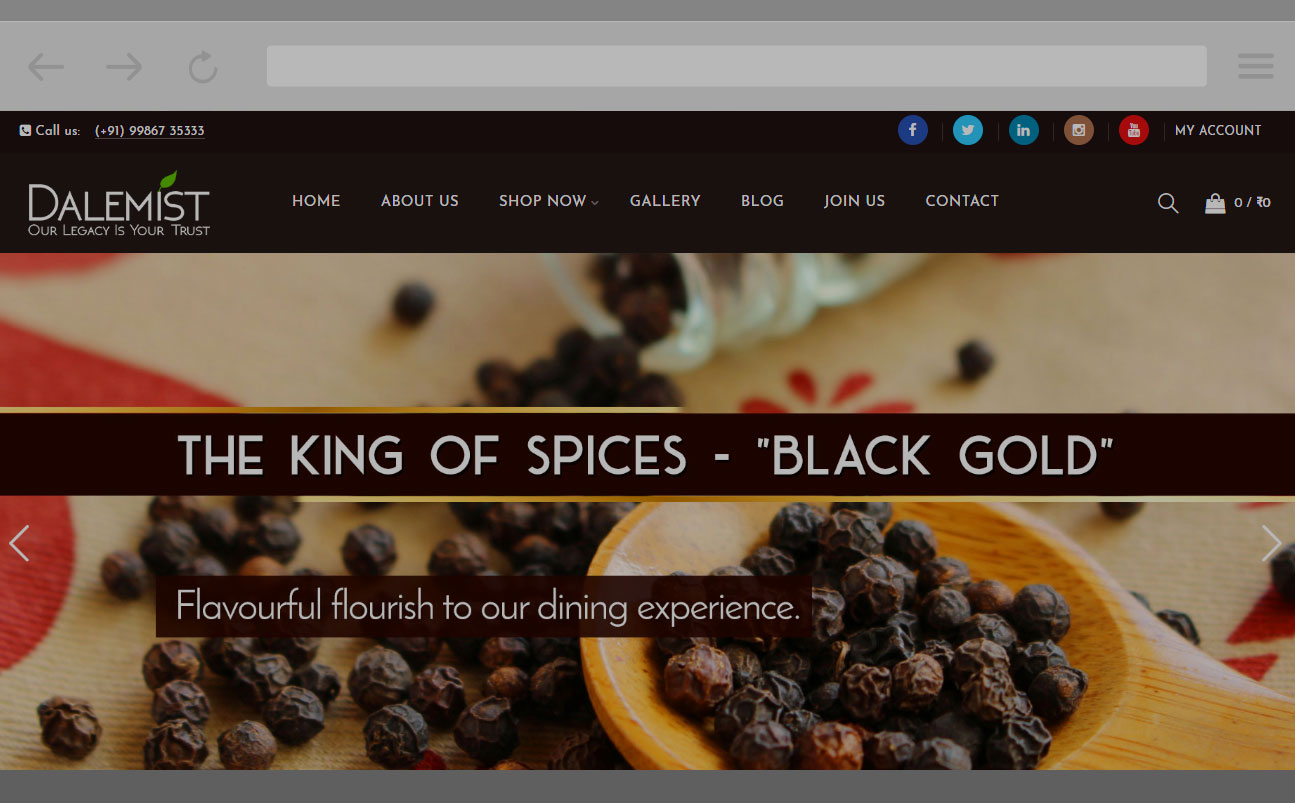Open the Twitter social icon
The width and height of the screenshot is (1295, 803).
pos(967,130)
